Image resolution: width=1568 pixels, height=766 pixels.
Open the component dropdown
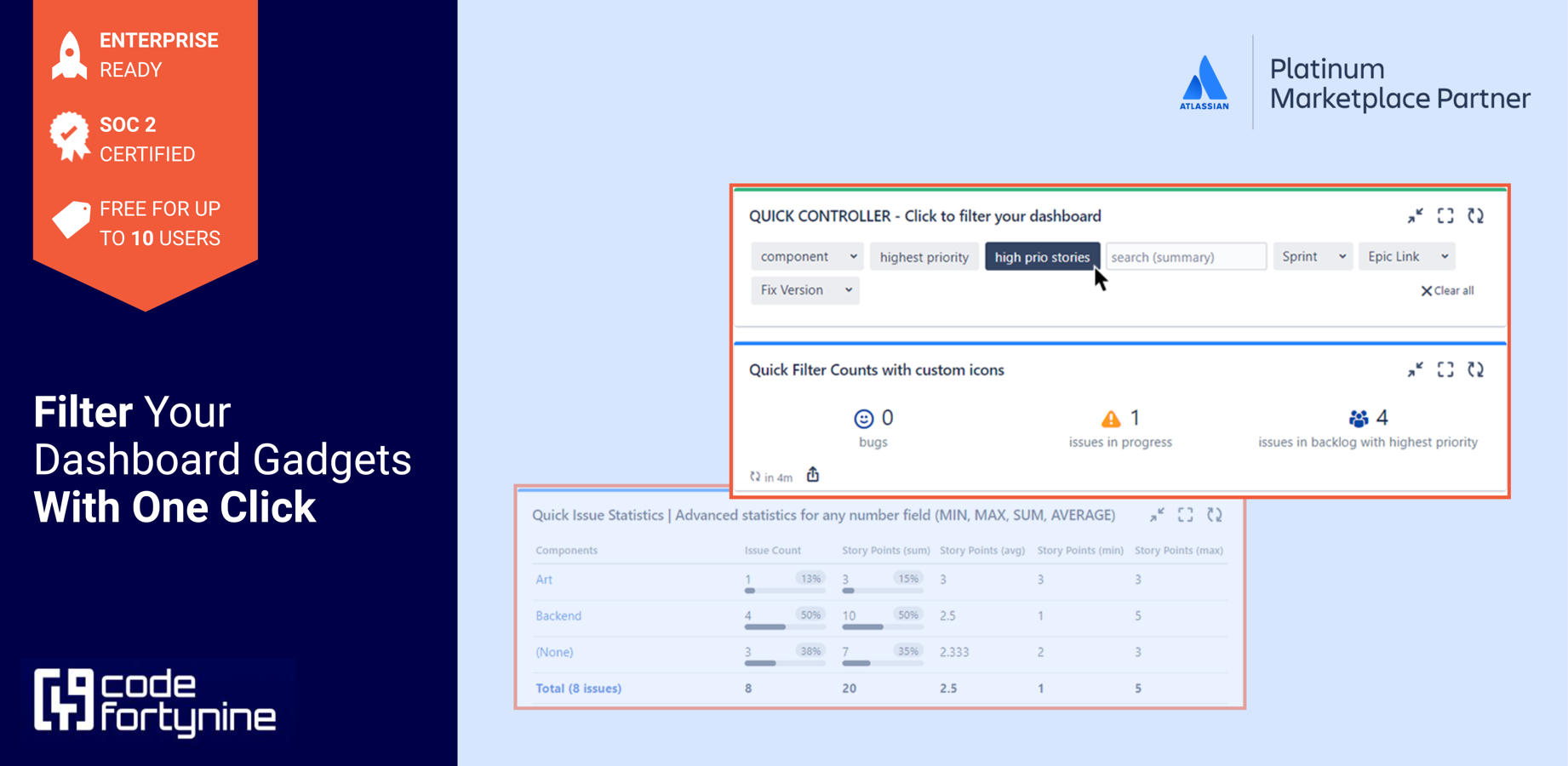[x=805, y=256]
